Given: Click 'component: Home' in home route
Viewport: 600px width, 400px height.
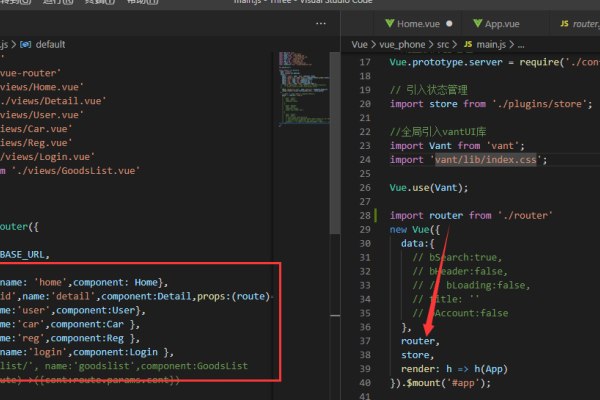Looking at the screenshot, I should click(x=116, y=282).
